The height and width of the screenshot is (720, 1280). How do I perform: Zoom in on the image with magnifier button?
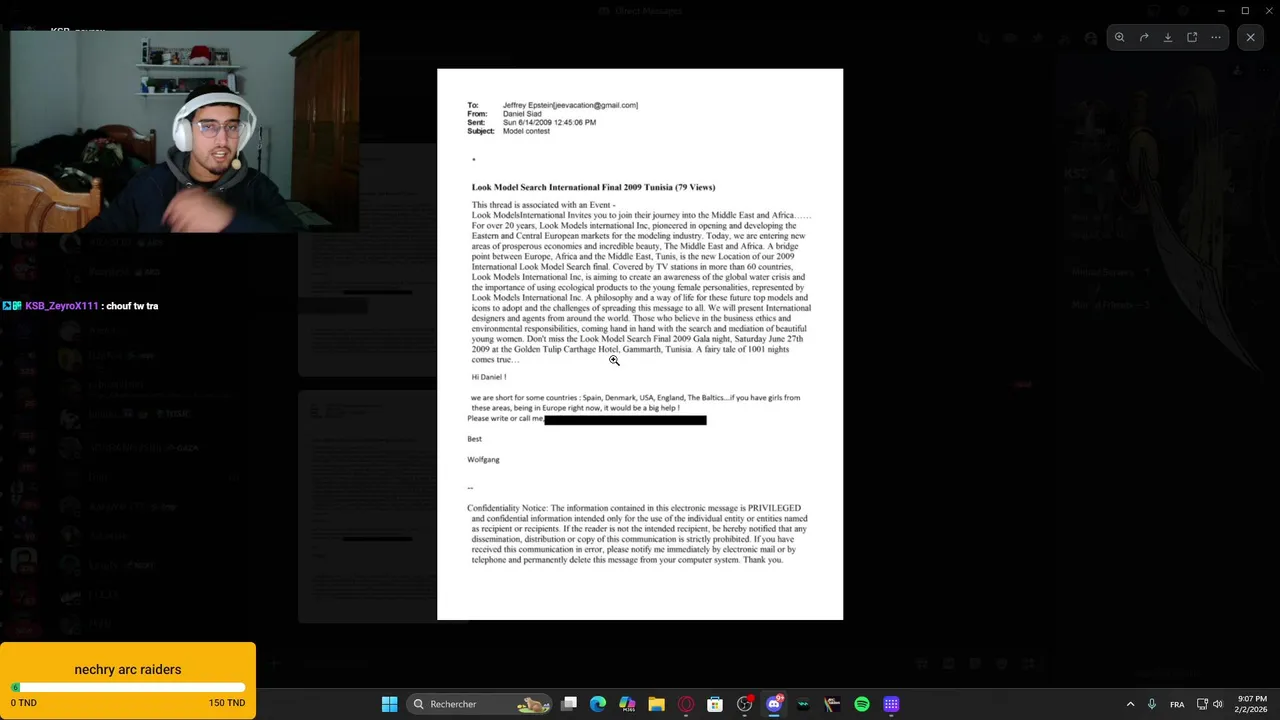(x=1120, y=37)
